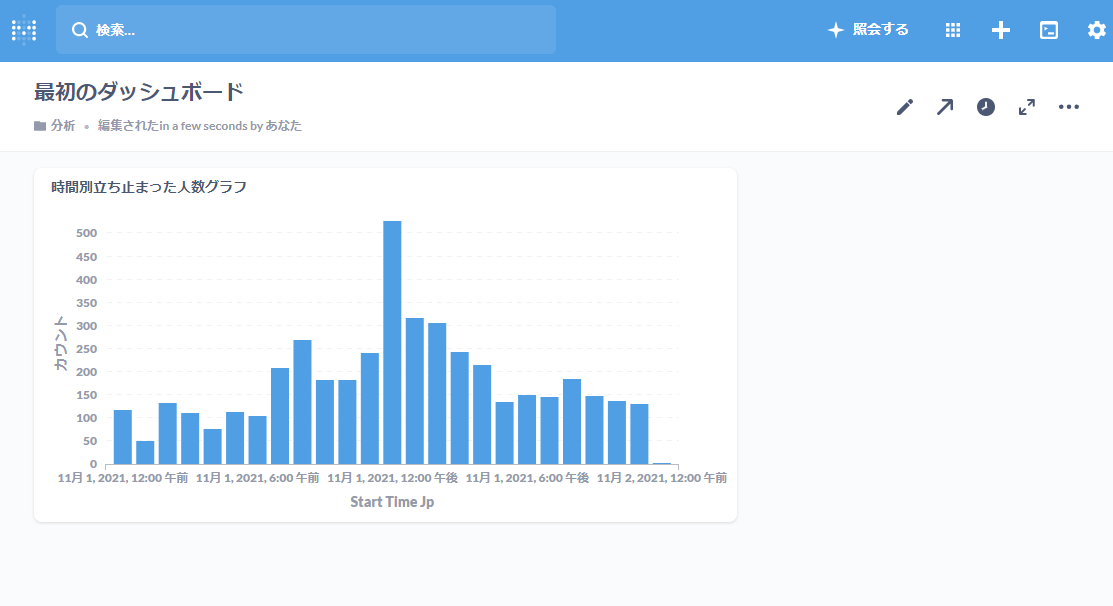The height and width of the screenshot is (606, 1113).
Task: Click the 最初のダッシュボード title
Action: tap(139, 93)
